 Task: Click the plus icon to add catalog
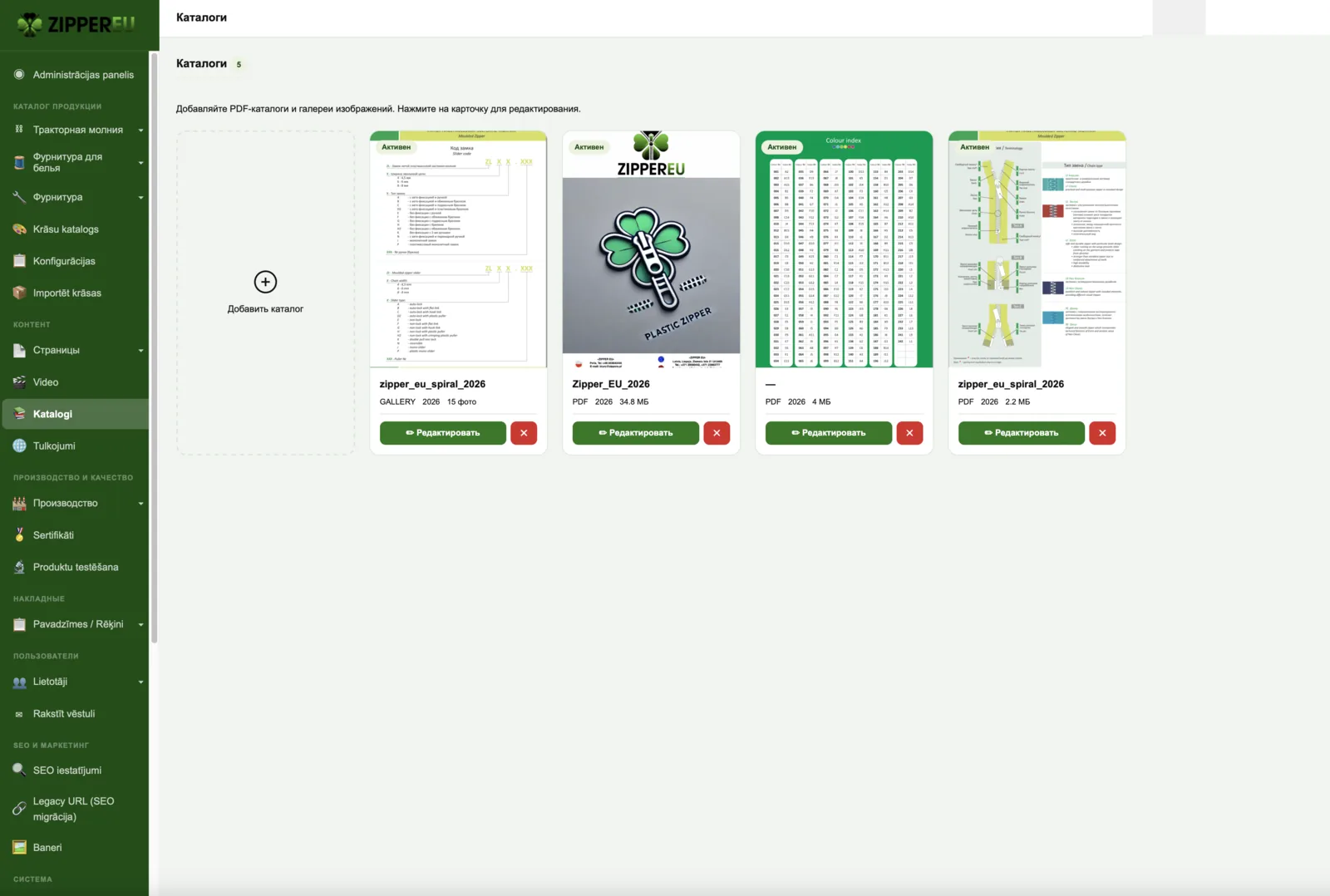coord(265,282)
